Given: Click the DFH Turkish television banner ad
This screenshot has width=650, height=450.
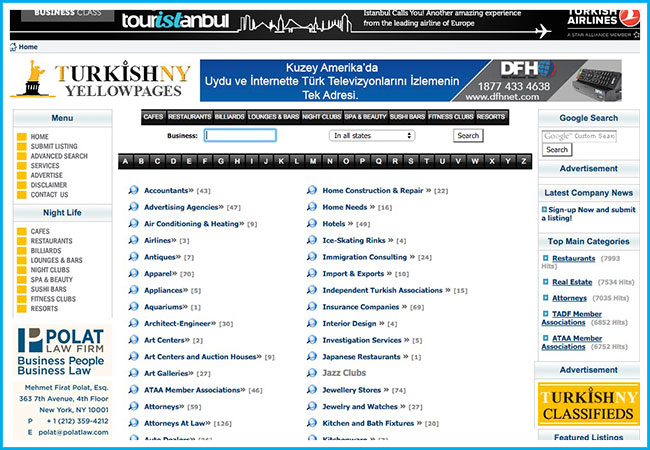Looking at the screenshot, I should [x=410, y=80].
